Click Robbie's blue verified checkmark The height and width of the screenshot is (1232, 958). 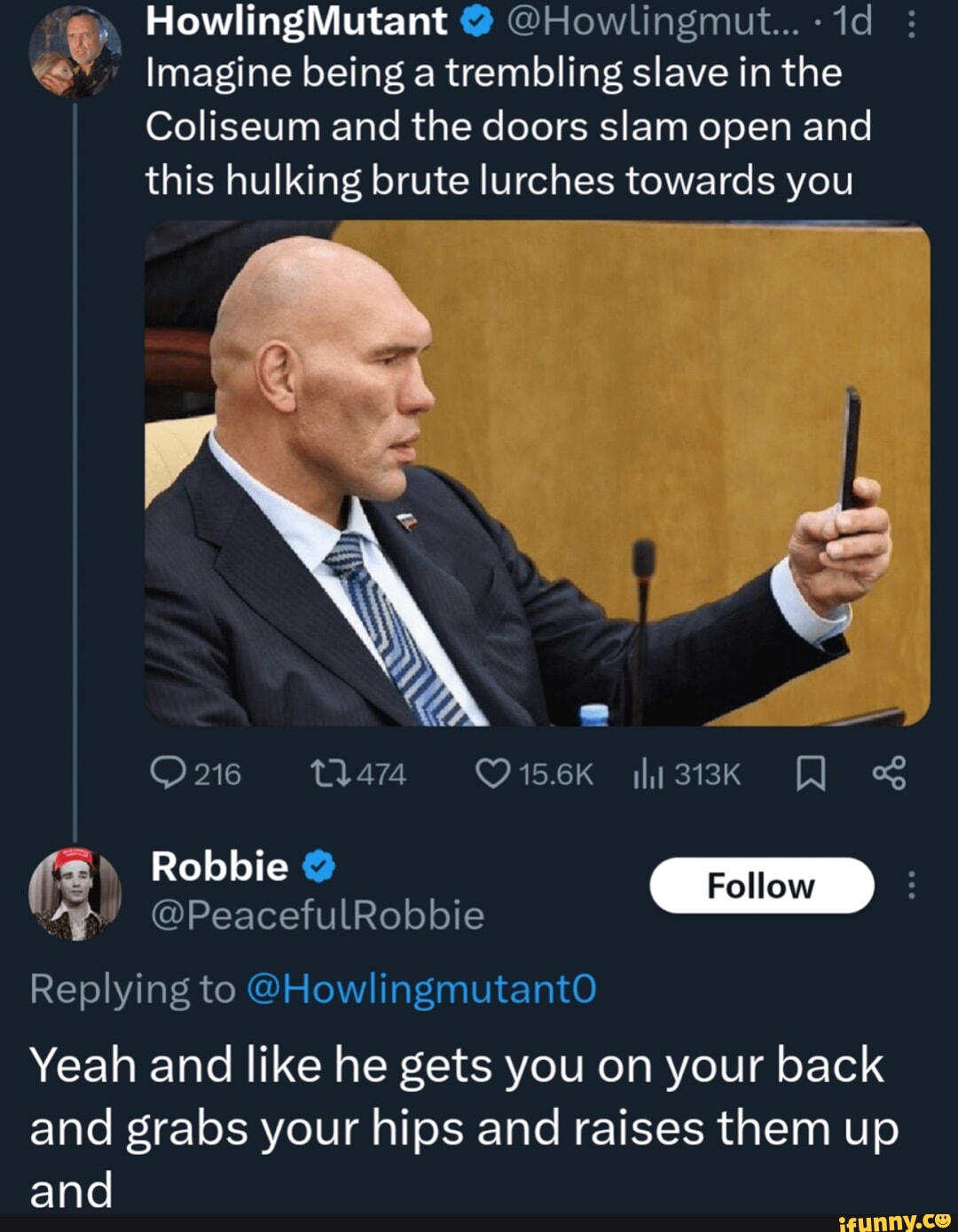click(319, 867)
